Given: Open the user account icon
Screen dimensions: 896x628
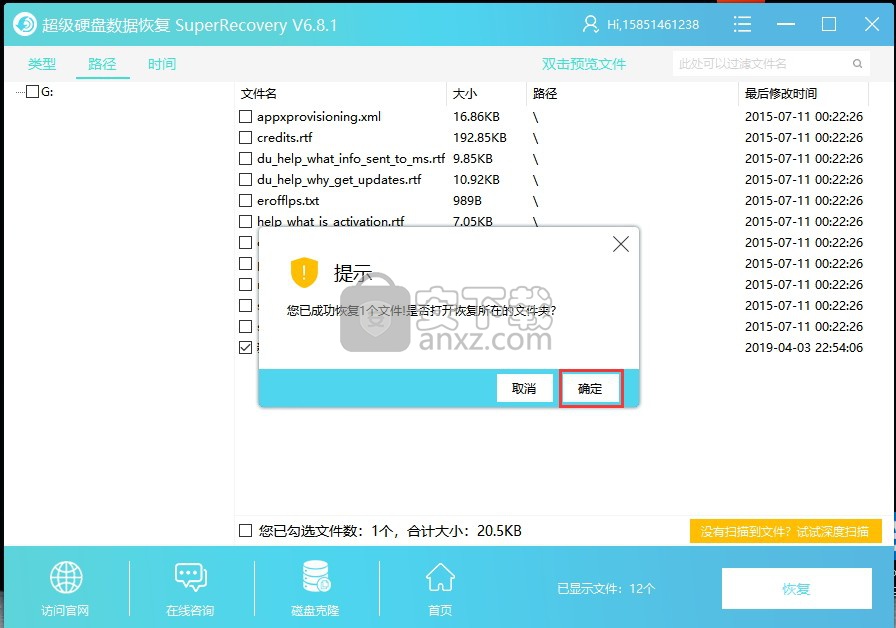Looking at the screenshot, I should (x=590, y=24).
